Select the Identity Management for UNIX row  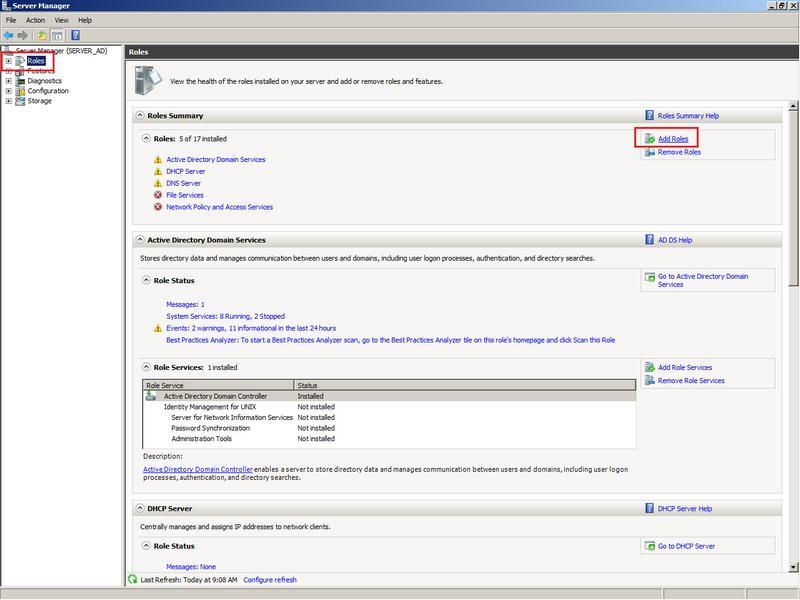(x=390, y=407)
